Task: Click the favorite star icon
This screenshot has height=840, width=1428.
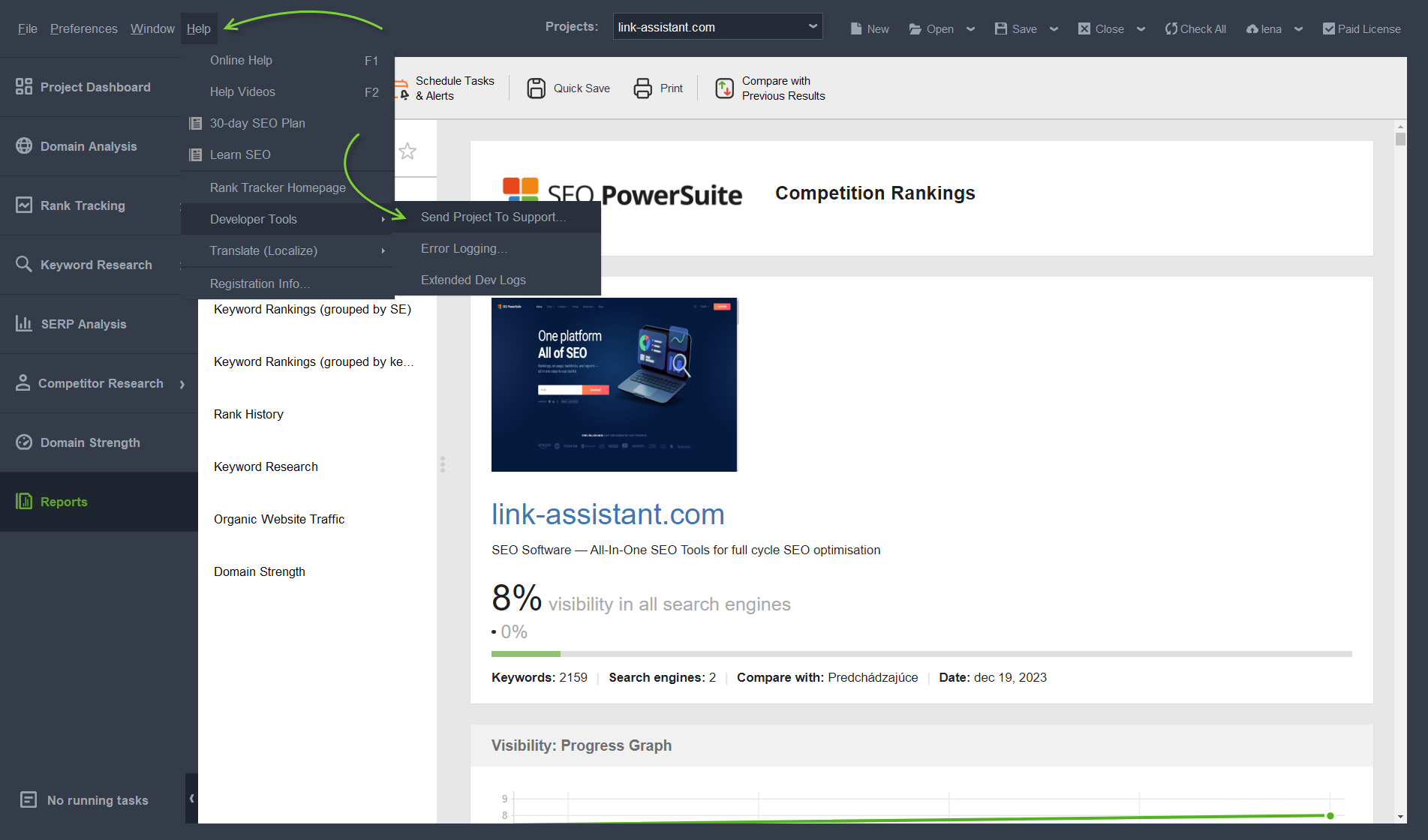Action: click(407, 151)
